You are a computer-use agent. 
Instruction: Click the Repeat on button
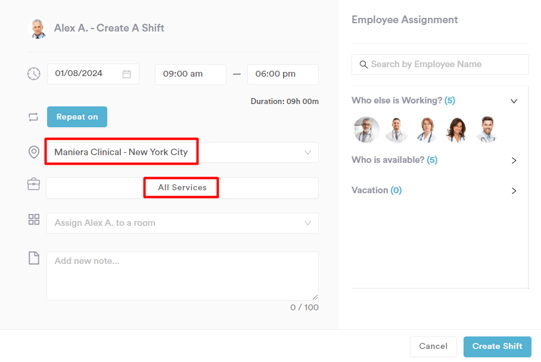click(77, 117)
